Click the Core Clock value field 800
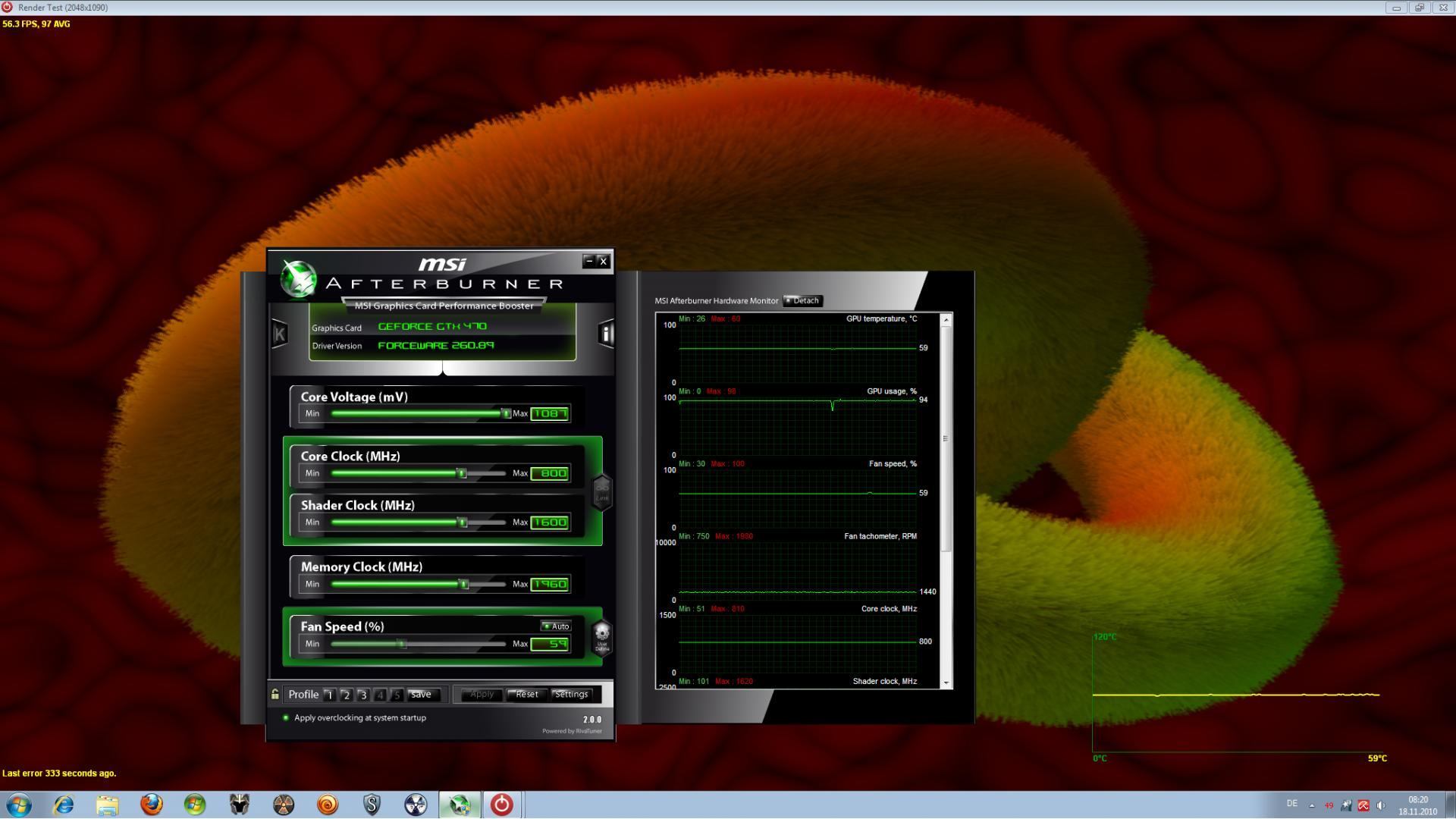This screenshot has width=1456, height=819. tap(550, 473)
